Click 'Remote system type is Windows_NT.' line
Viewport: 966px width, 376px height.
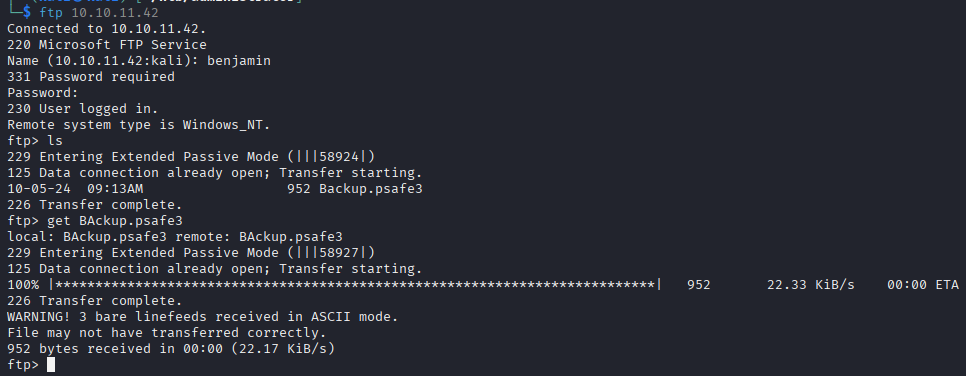(x=139, y=125)
